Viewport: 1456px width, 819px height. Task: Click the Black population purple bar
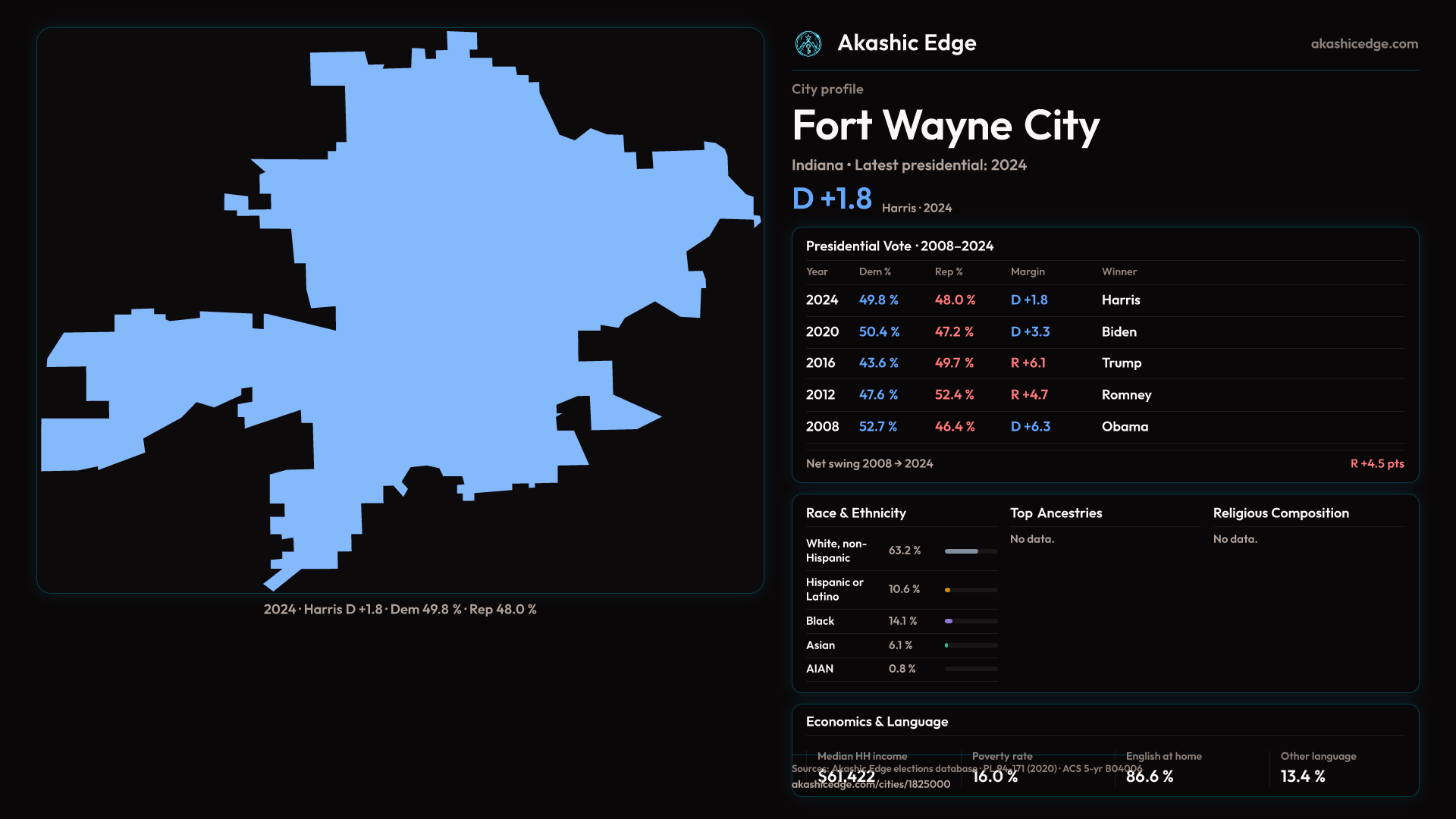pyautogui.click(x=949, y=621)
